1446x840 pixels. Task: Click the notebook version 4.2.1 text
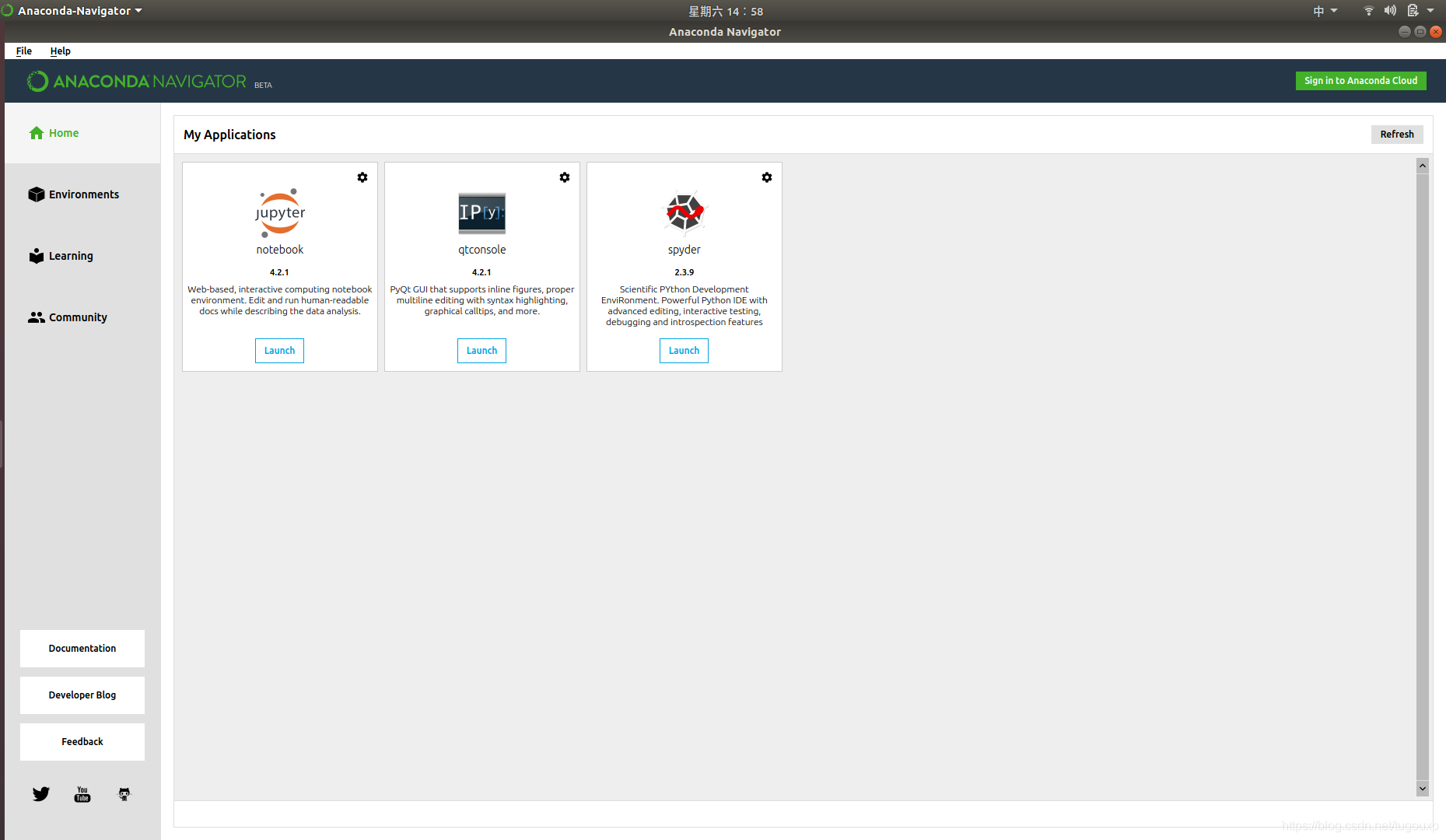click(x=279, y=272)
